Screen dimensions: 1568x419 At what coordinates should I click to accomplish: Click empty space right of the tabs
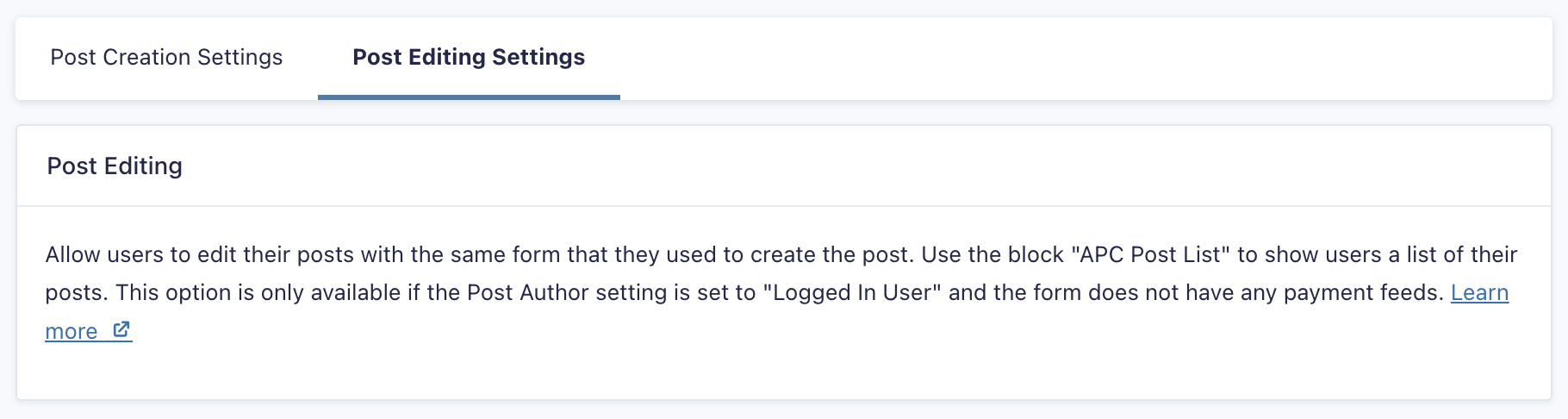pyautogui.click(x=1077, y=57)
